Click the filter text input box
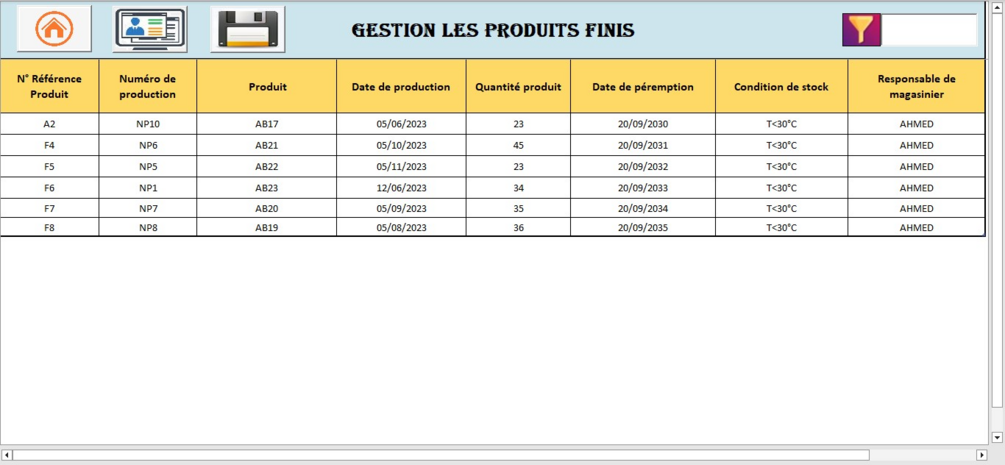Viewport: 1005px width, 465px height. point(929,30)
